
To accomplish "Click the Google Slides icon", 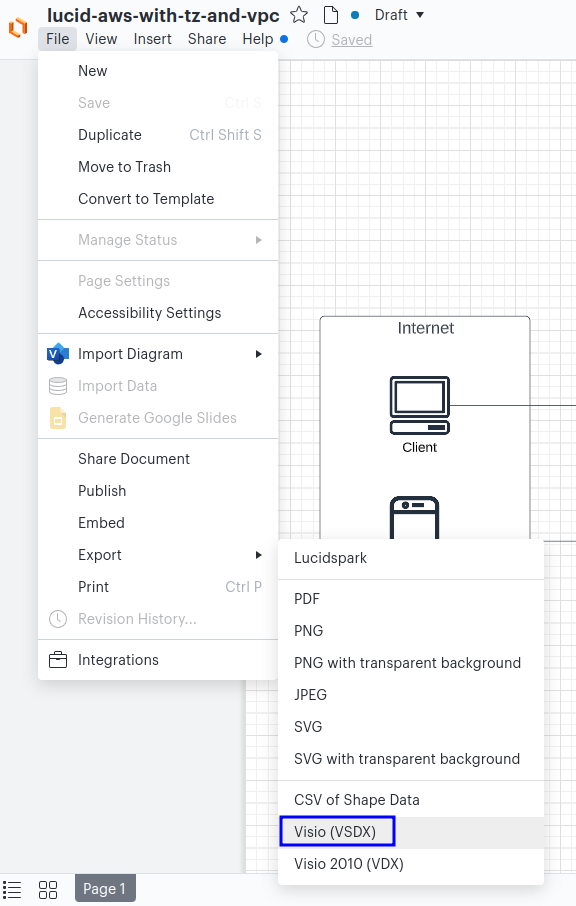I will pyautogui.click(x=58, y=418).
